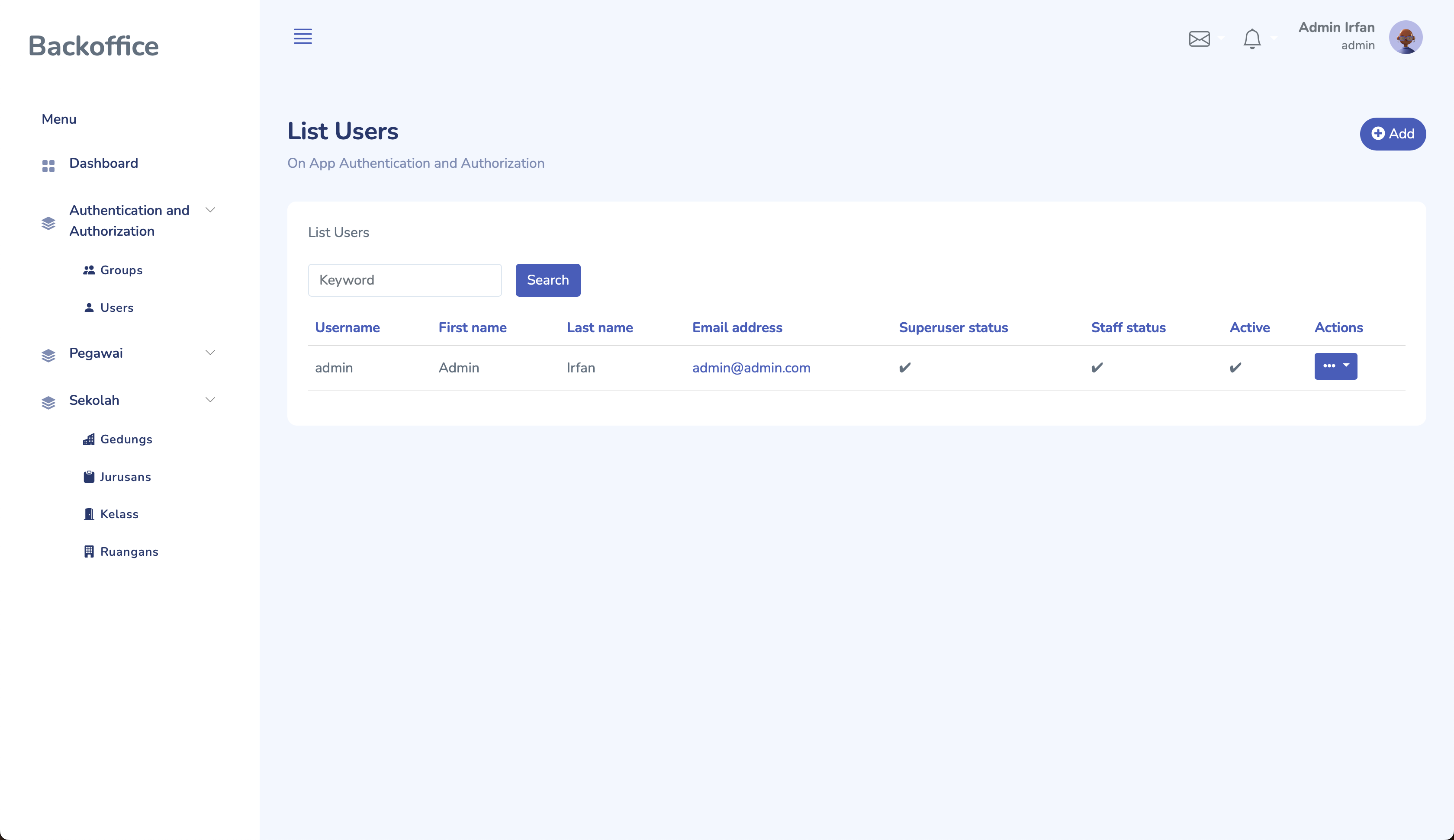Open the Groups menu item
Screen dimensions: 1454x840
121,270
